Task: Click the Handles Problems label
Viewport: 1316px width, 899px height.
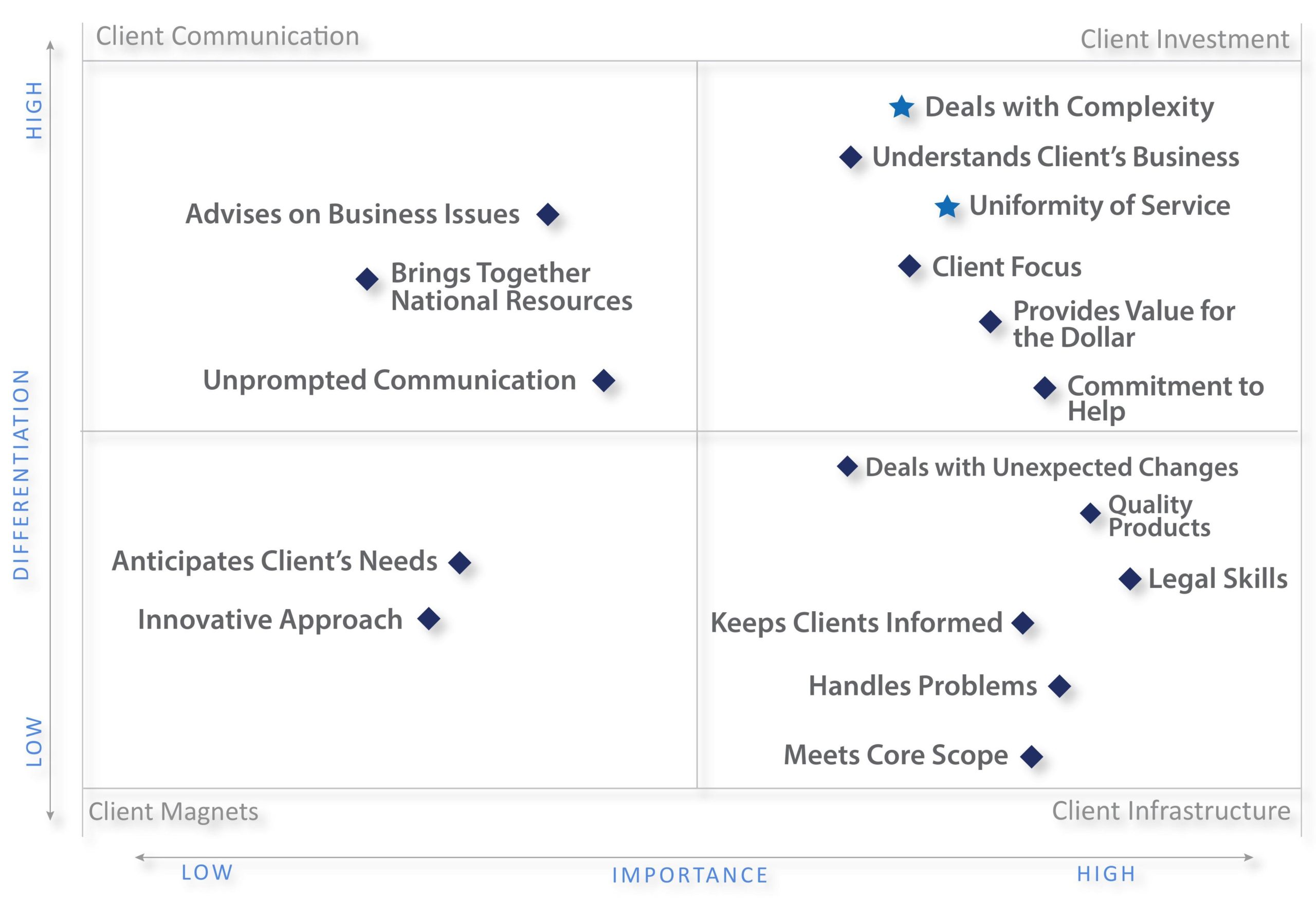Action: (922, 686)
